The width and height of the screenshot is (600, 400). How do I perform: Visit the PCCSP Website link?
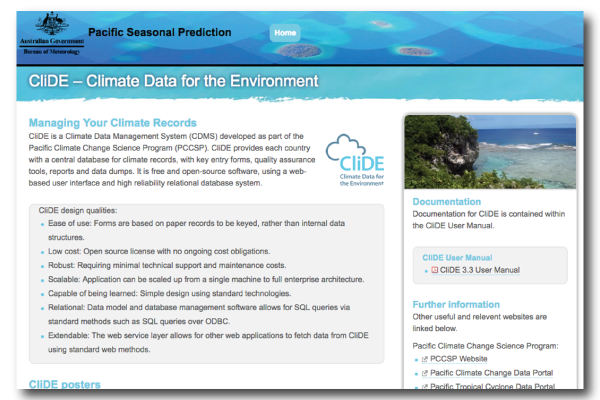(458, 359)
